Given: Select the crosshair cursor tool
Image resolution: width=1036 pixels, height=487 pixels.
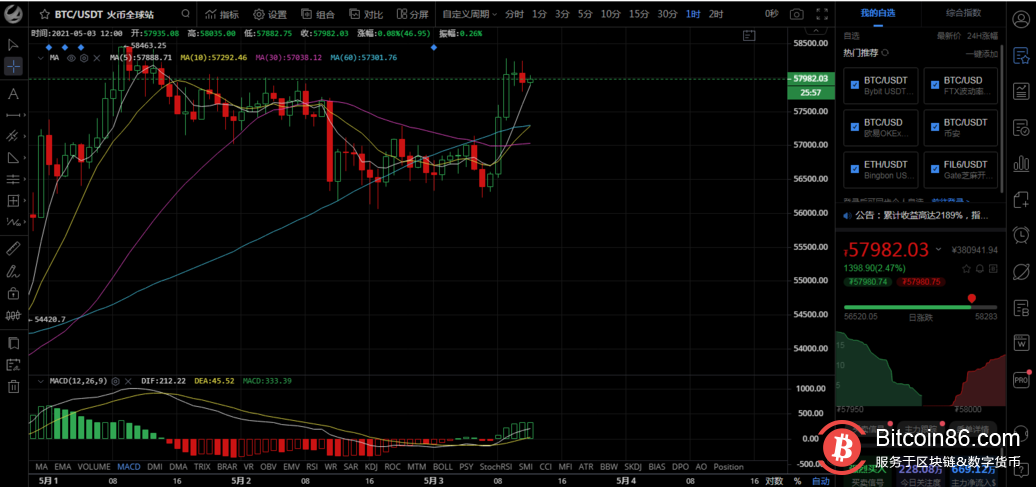Looking at the screenshot, I should [13, 67].
